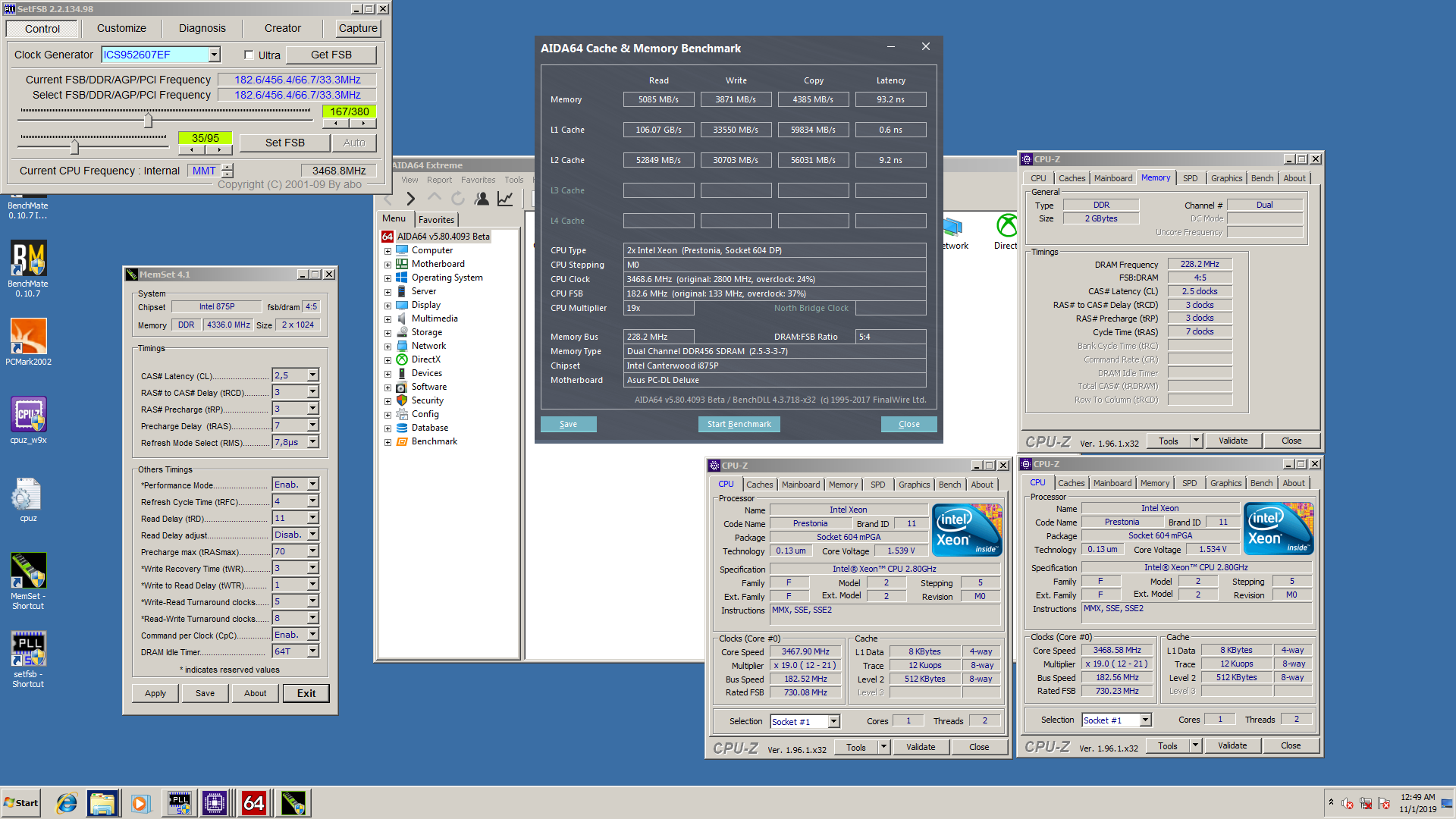Viewport: 1456px width, 819px height.
Task: Click Capture button in SetFSB
Action: pyautogui.click(x=358, y=28)
